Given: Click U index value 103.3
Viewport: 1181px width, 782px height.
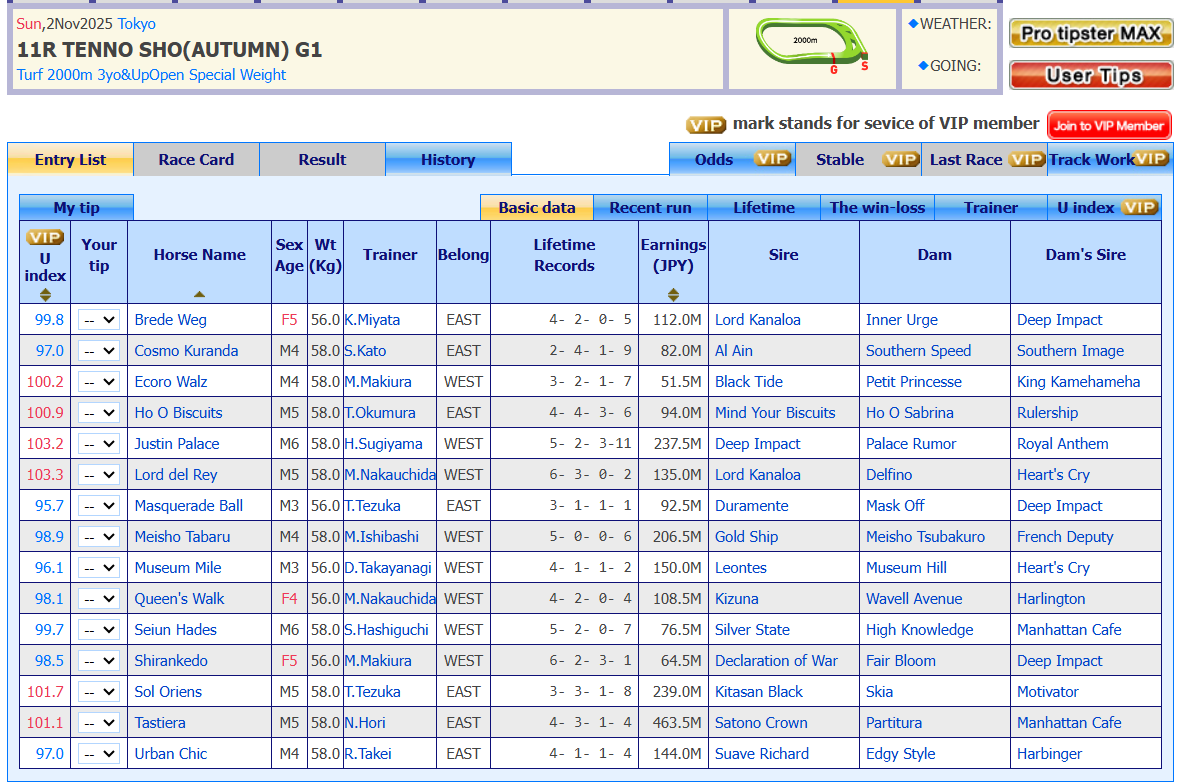Looking at the screenshot, I should 45,475.
